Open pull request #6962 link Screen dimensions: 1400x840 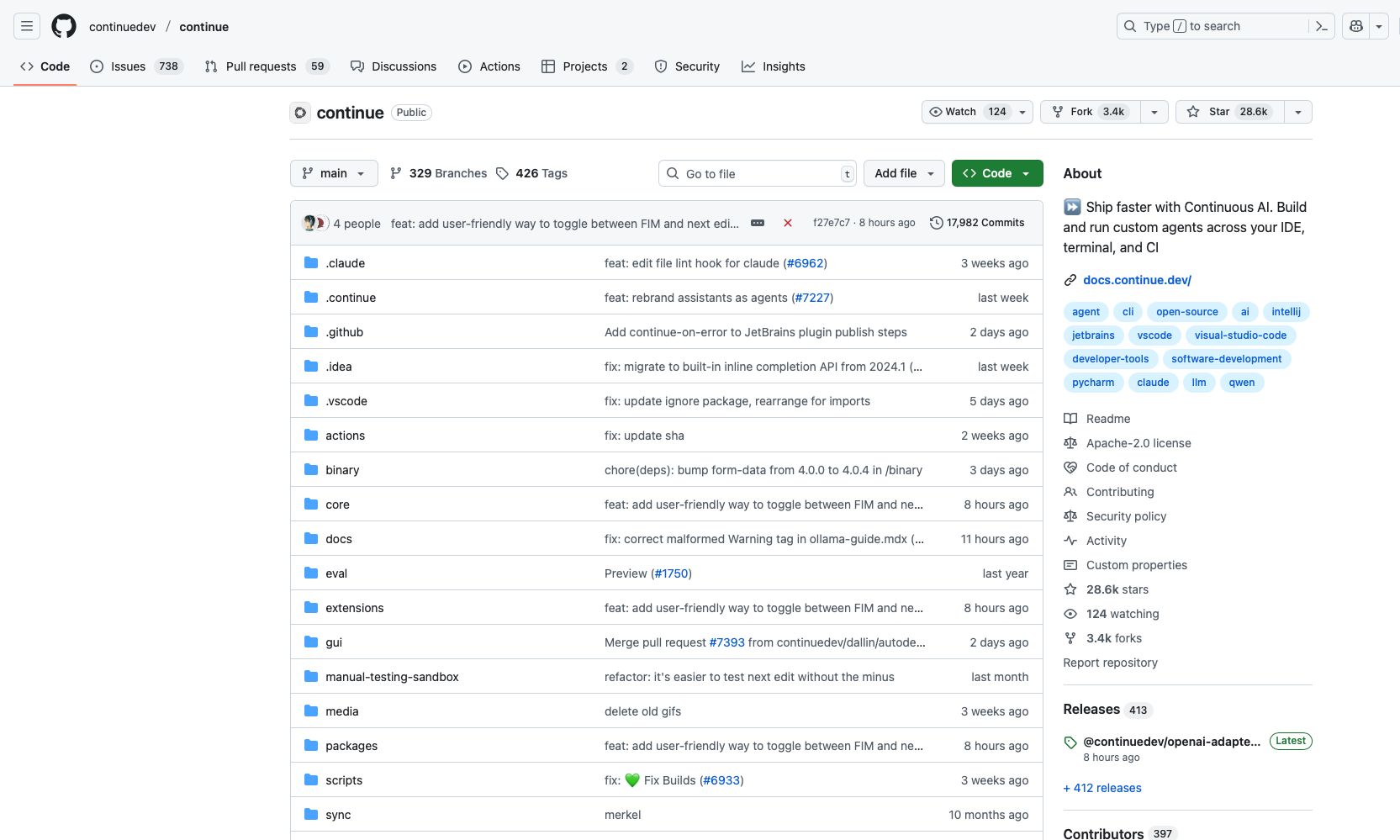(x=806, y=263)
